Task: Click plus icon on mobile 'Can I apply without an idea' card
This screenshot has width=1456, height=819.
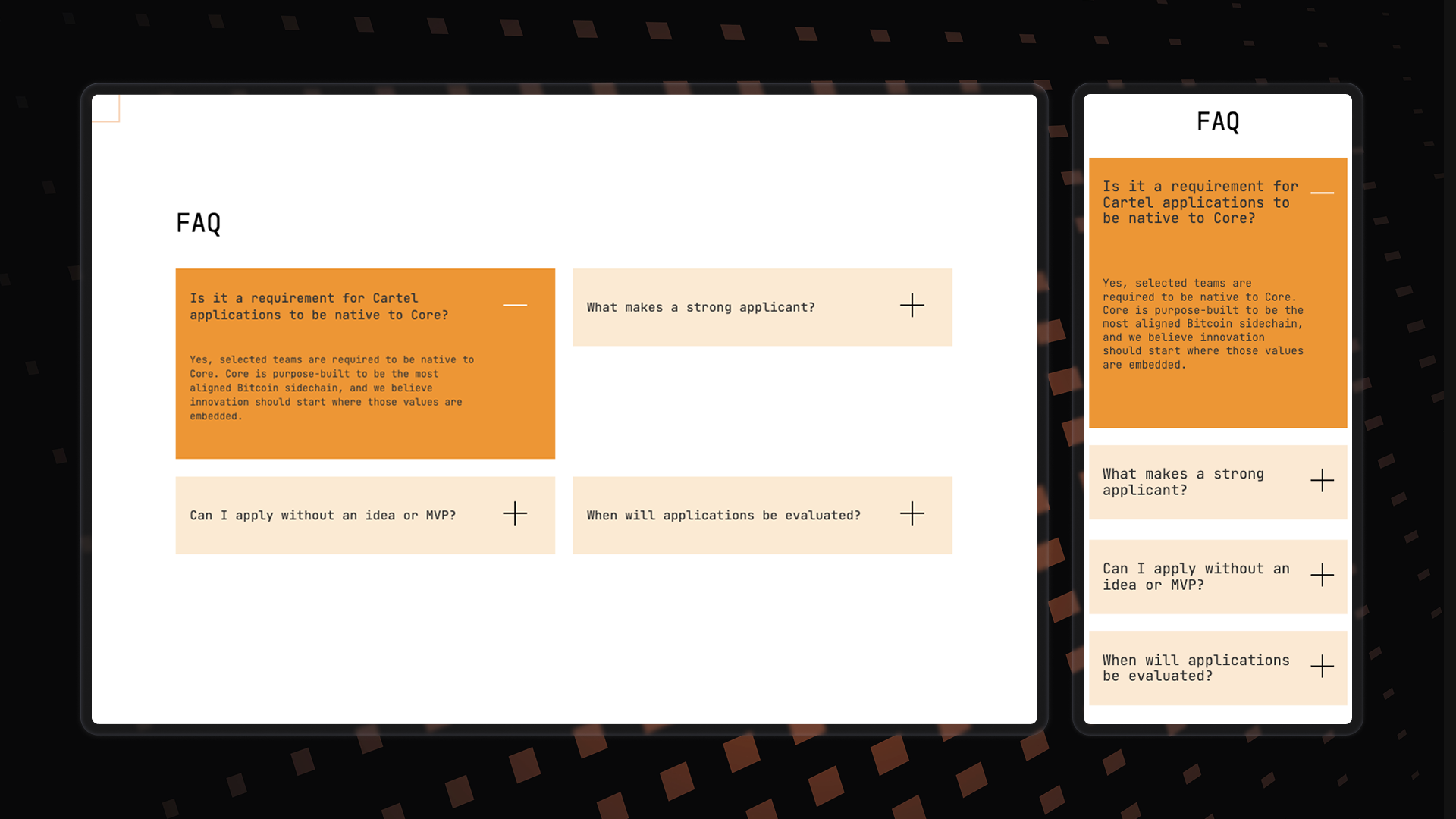Action: (1322, 576)
